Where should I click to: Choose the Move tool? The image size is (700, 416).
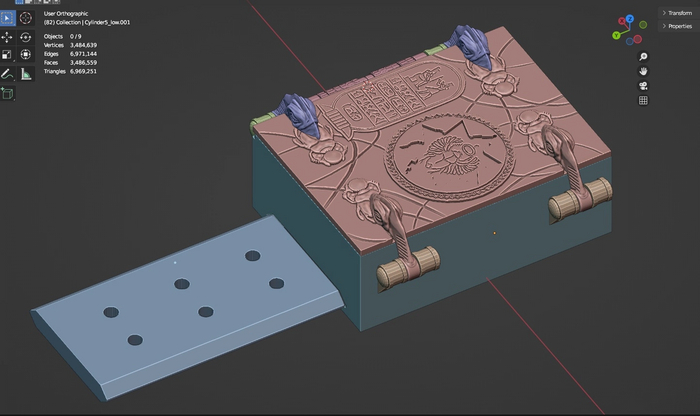click(x=7, y=37)
